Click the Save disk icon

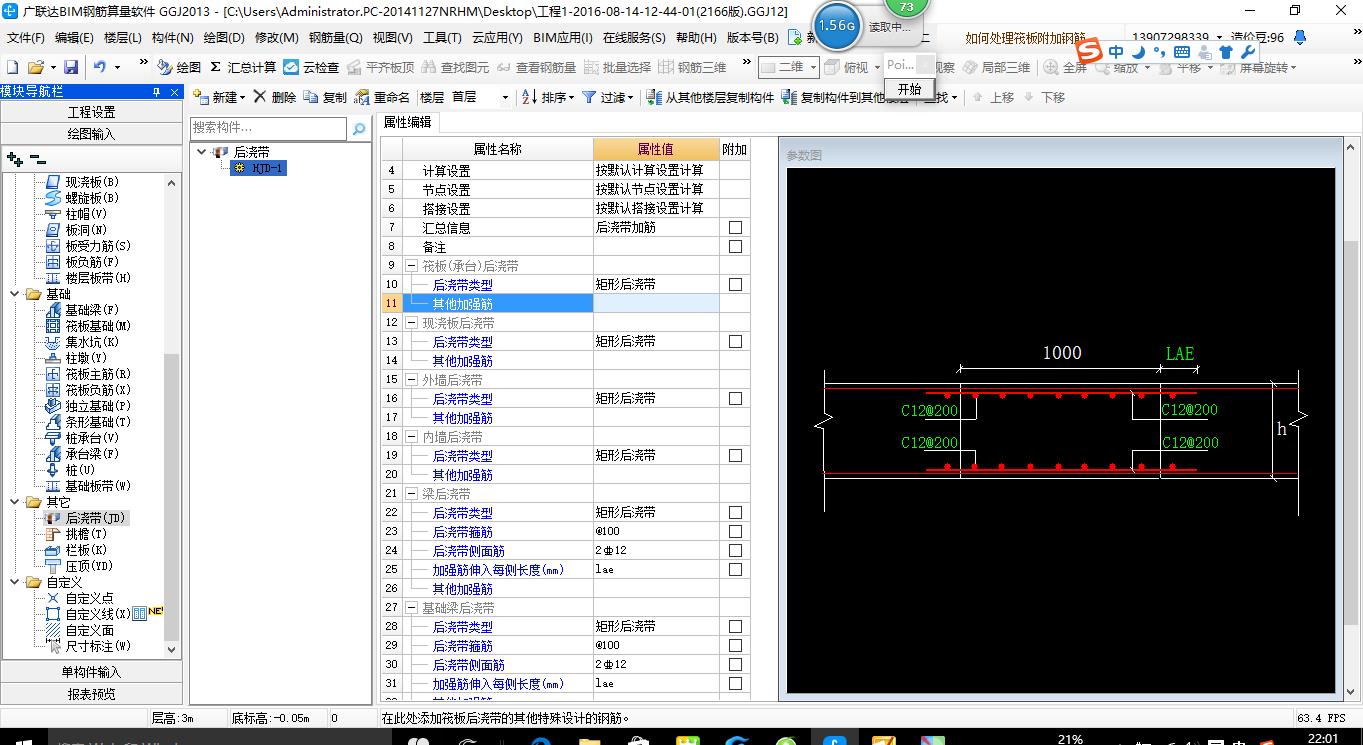point(71,67)
